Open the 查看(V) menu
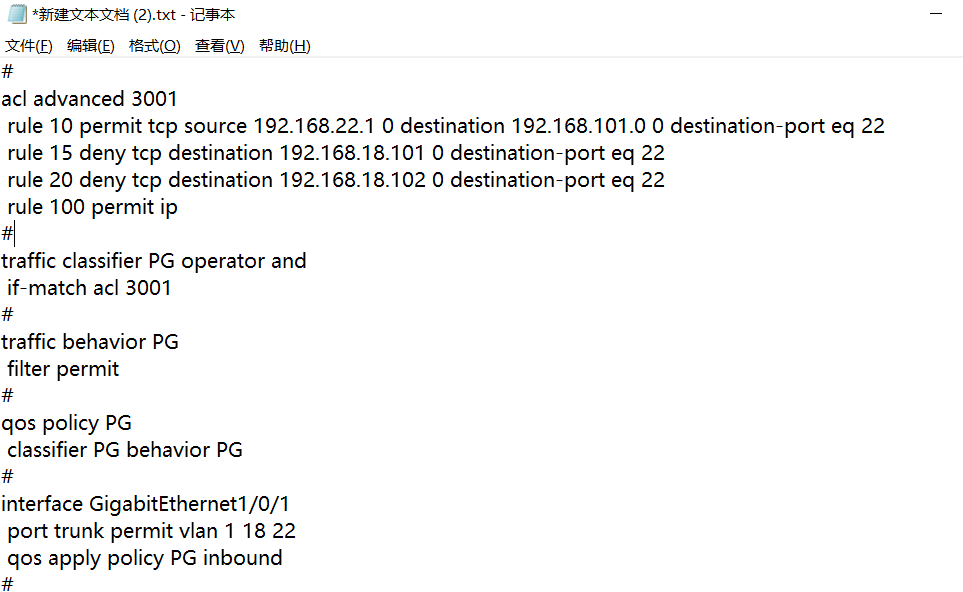 pyautogui.click(x=219, y=46)
